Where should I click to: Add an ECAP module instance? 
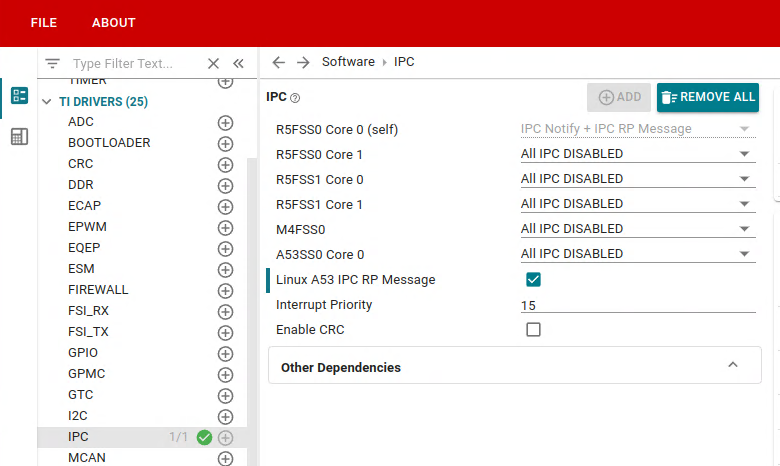click(x=225, y=206)
